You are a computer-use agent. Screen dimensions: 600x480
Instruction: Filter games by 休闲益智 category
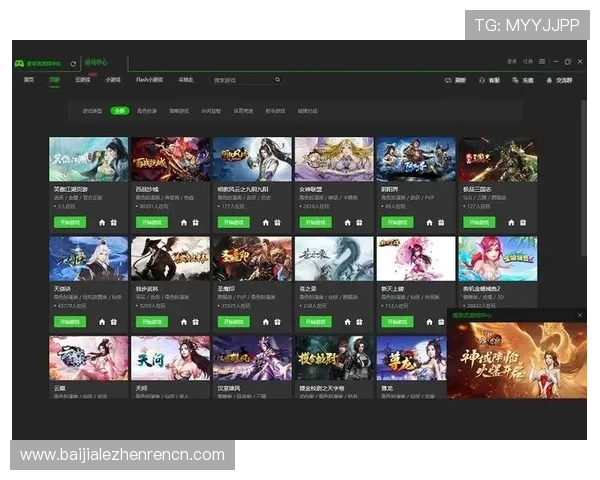(x=209, y=111)
